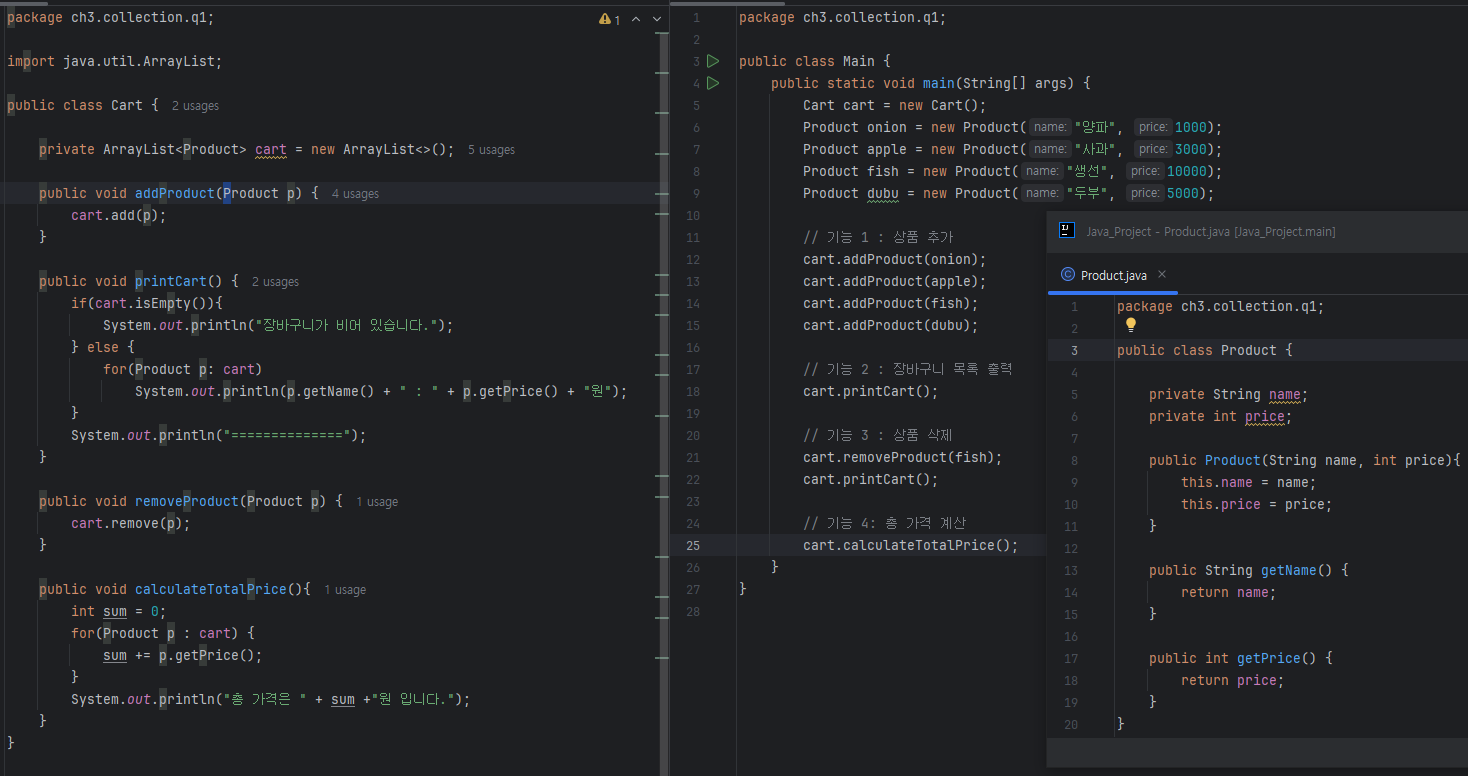This screenshot has height=776, width=1468.
Task: Click 'return price;' in Product.java
Action: pyautogui.click(x=1233, y=680)
